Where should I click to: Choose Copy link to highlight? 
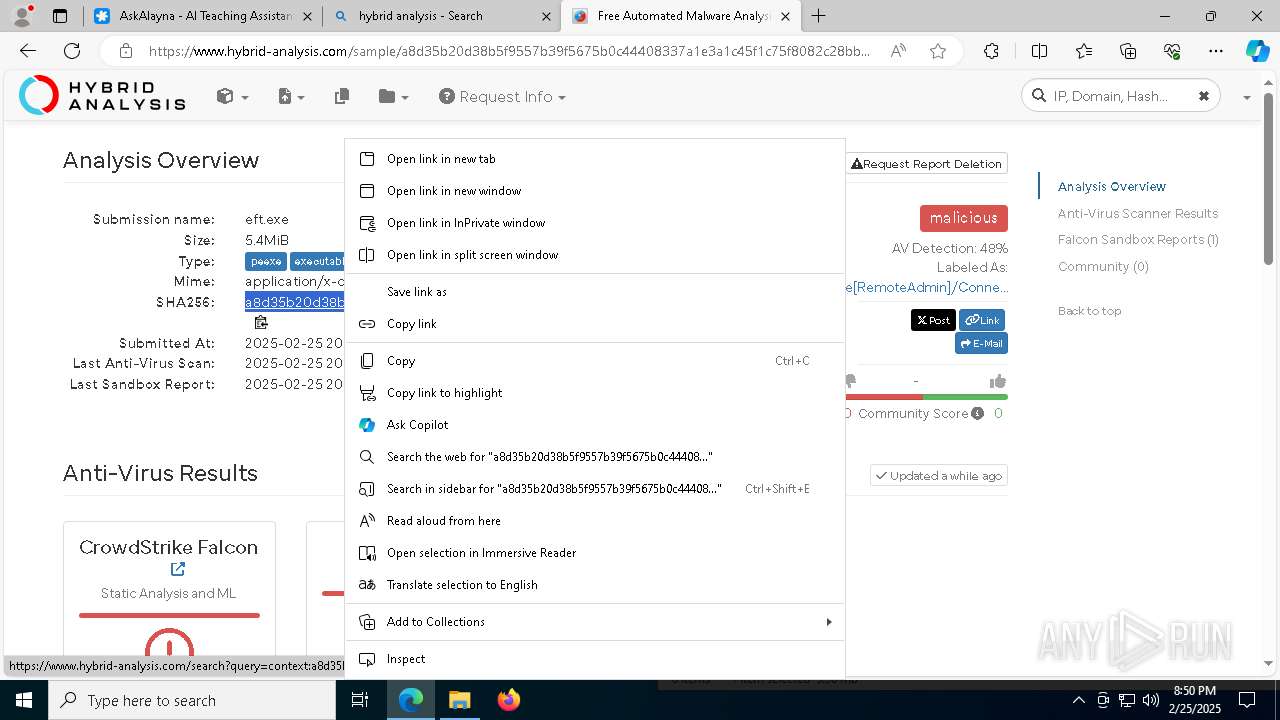click(x=595, y=393)
